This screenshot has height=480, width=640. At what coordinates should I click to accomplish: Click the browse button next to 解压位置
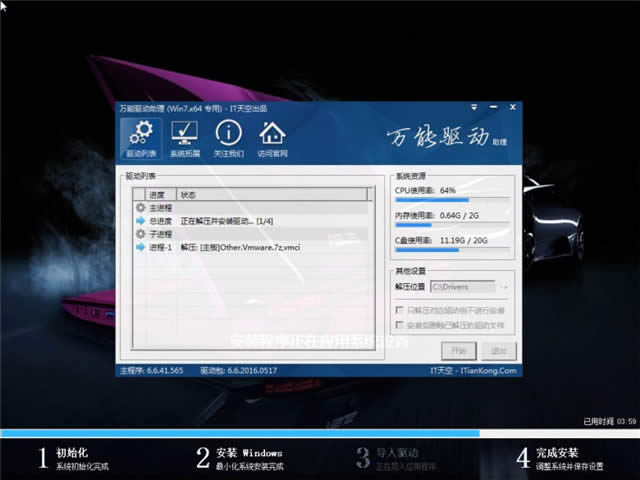point(504,287)
